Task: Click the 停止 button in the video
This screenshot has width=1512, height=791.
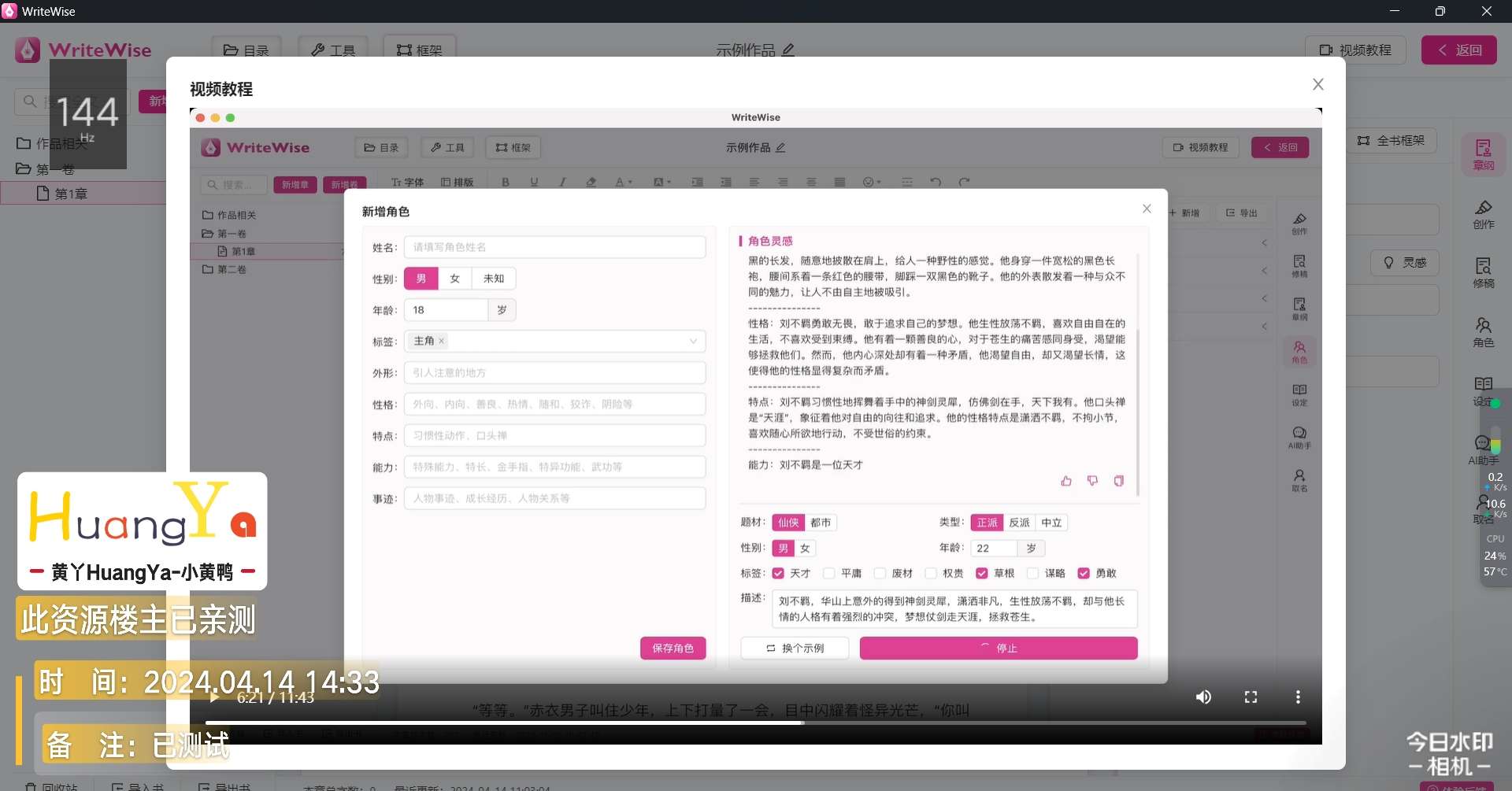Action: (999, 648)
